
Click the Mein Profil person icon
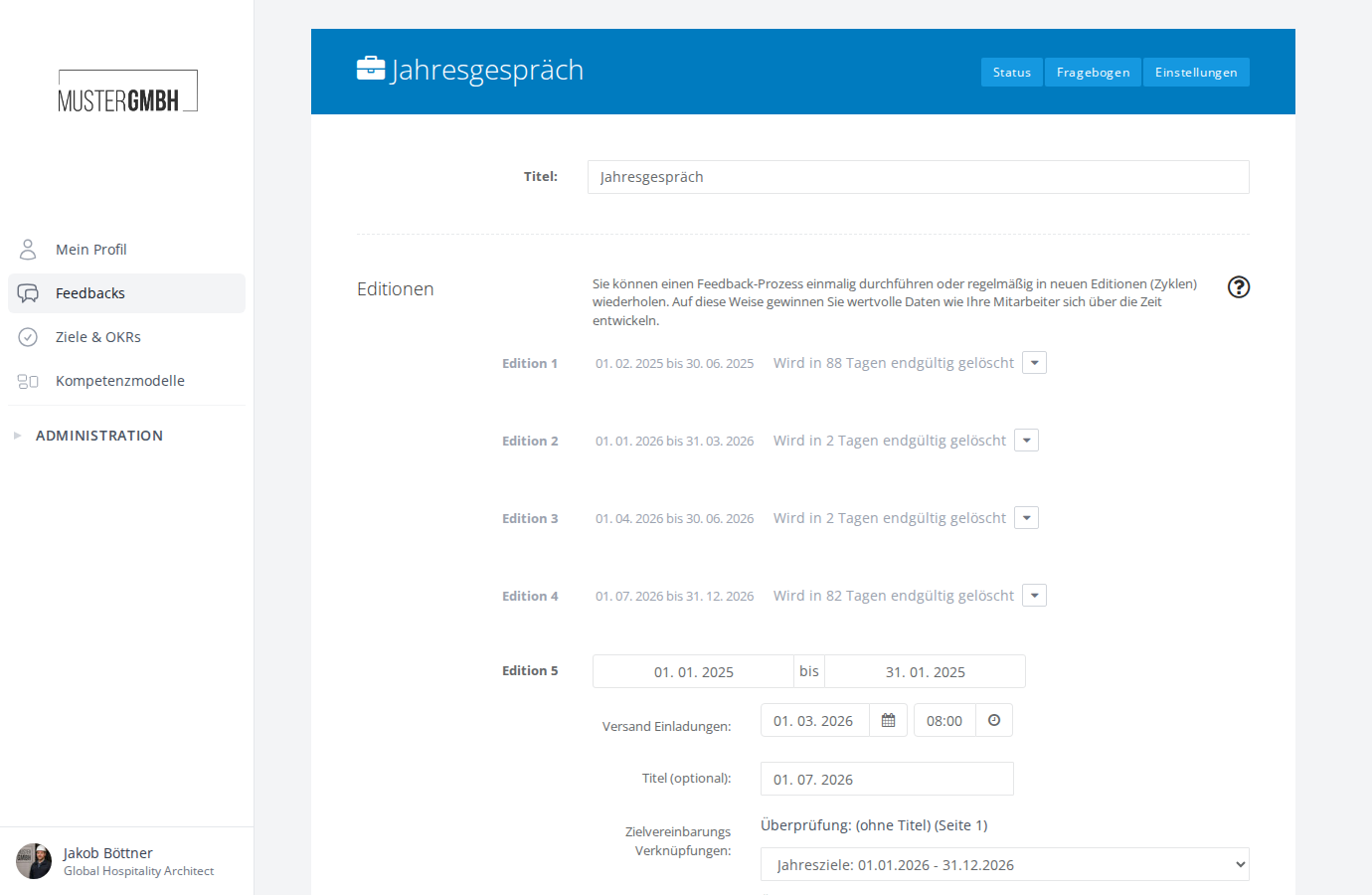pos(28,249)
